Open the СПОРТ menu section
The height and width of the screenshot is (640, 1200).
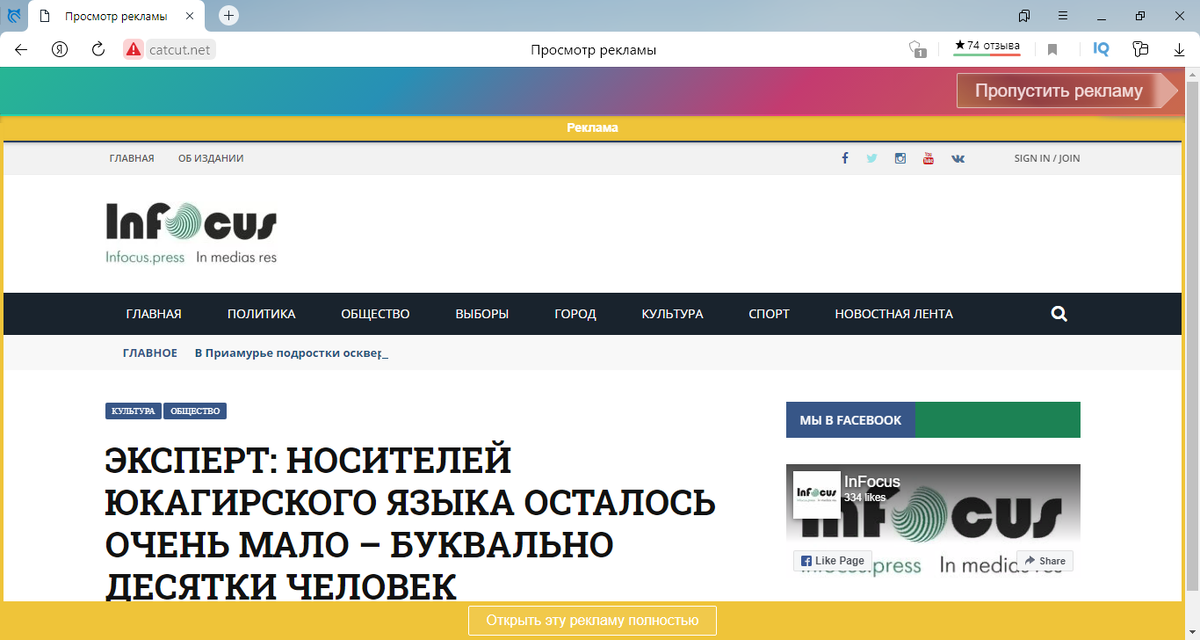coord(769,314)
